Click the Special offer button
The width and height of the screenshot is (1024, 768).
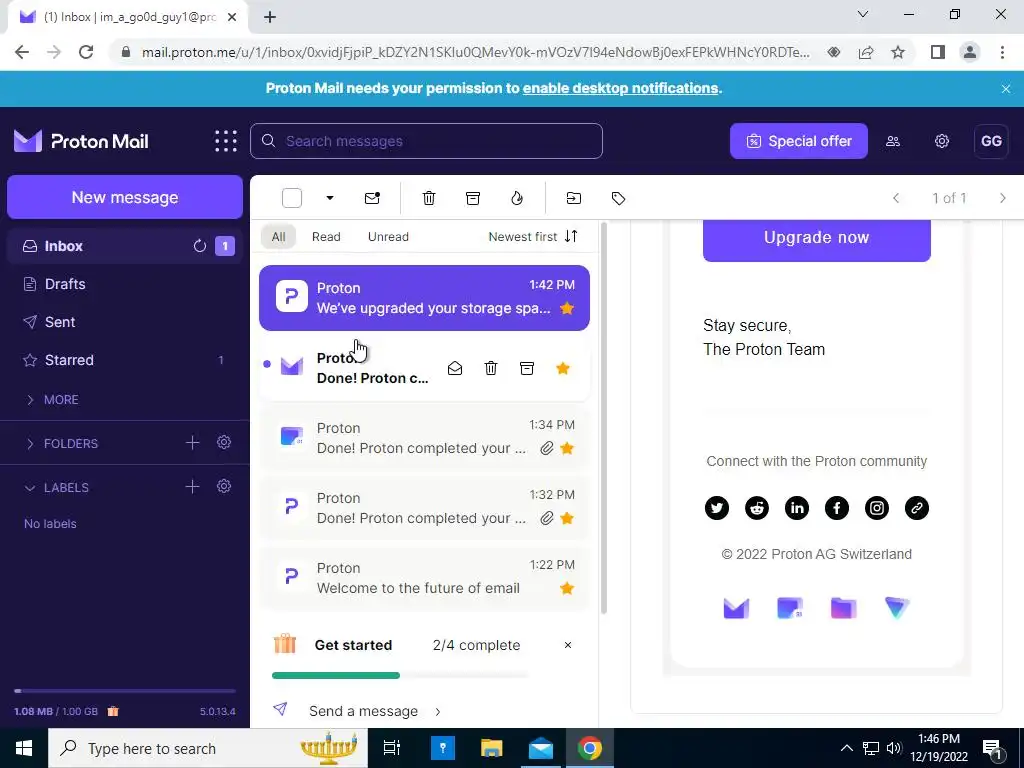tap(799, 141)
